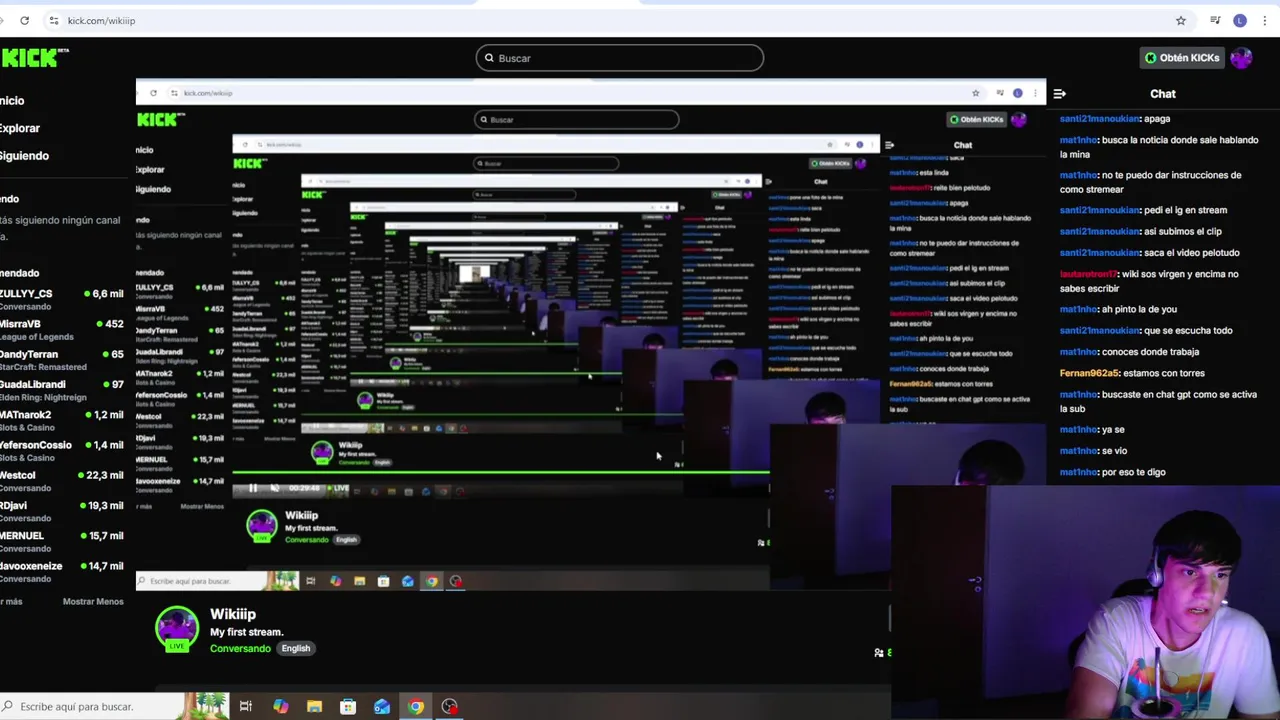The image size is (1280, 720).
Task: Click Mostrar Menos in sidebar
Action: (93, 601)
